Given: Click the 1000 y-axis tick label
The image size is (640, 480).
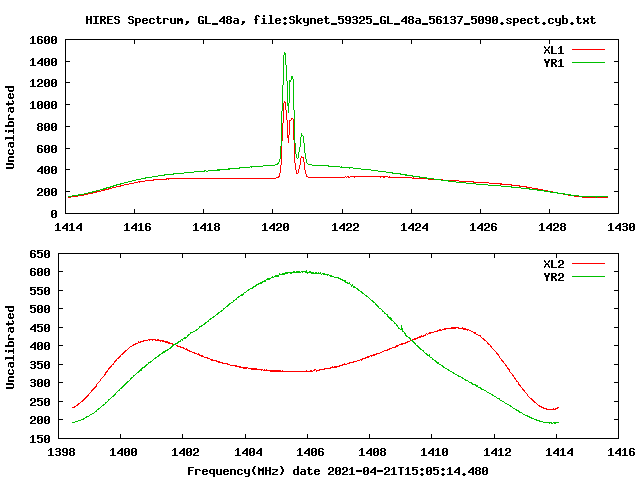Looking at the screenshot, I should click(x=43, y=105).
